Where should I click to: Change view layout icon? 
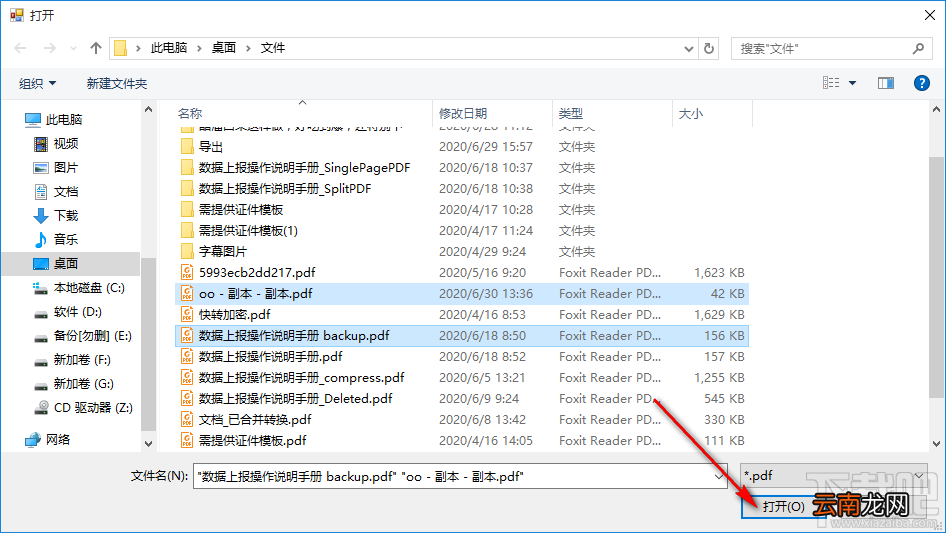[x=831, y=83]
